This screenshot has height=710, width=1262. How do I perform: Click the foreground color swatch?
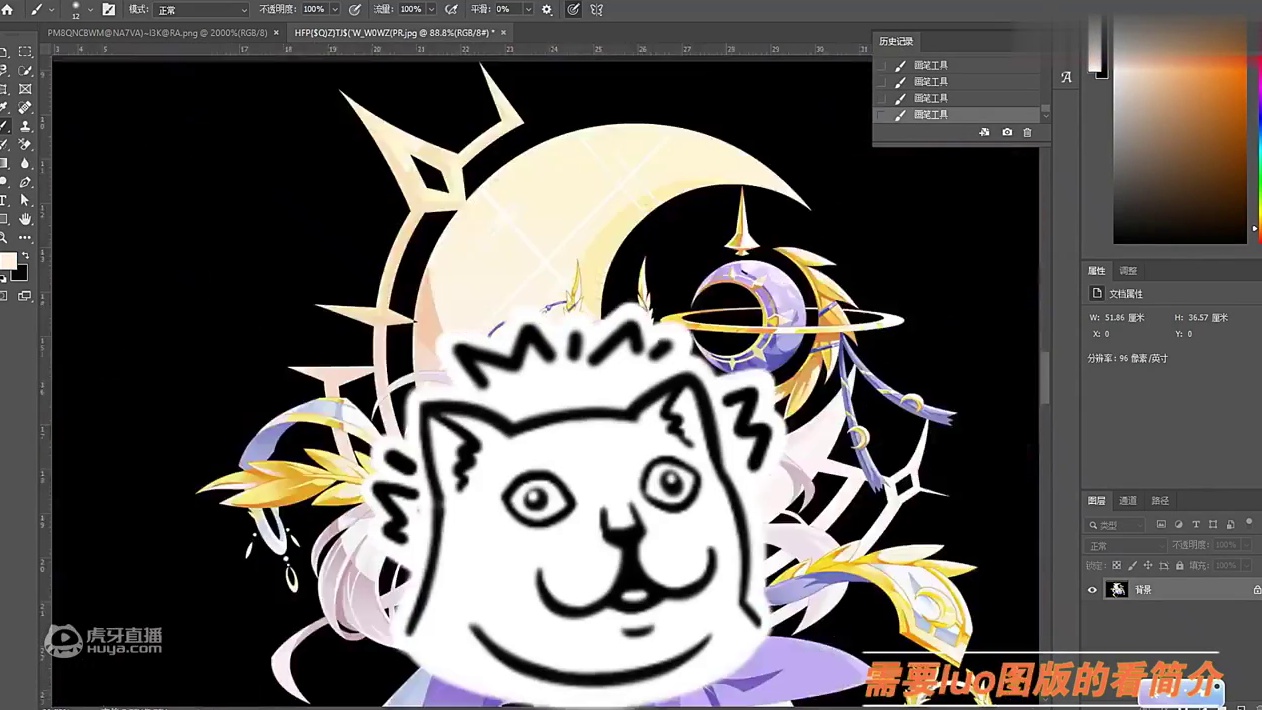(x=7, y=262)
